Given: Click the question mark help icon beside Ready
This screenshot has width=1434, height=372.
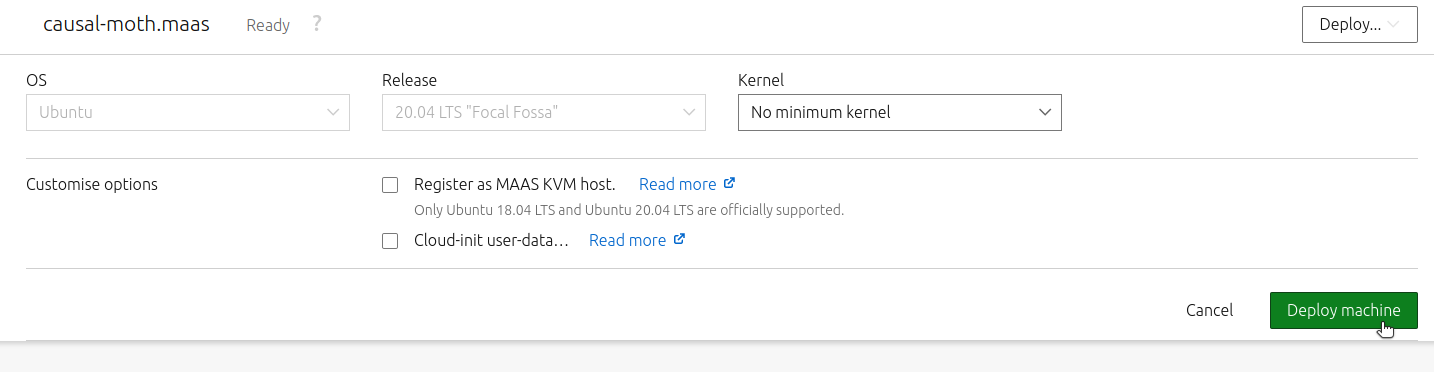Looking at the screenshot, I should pos(317,24).
